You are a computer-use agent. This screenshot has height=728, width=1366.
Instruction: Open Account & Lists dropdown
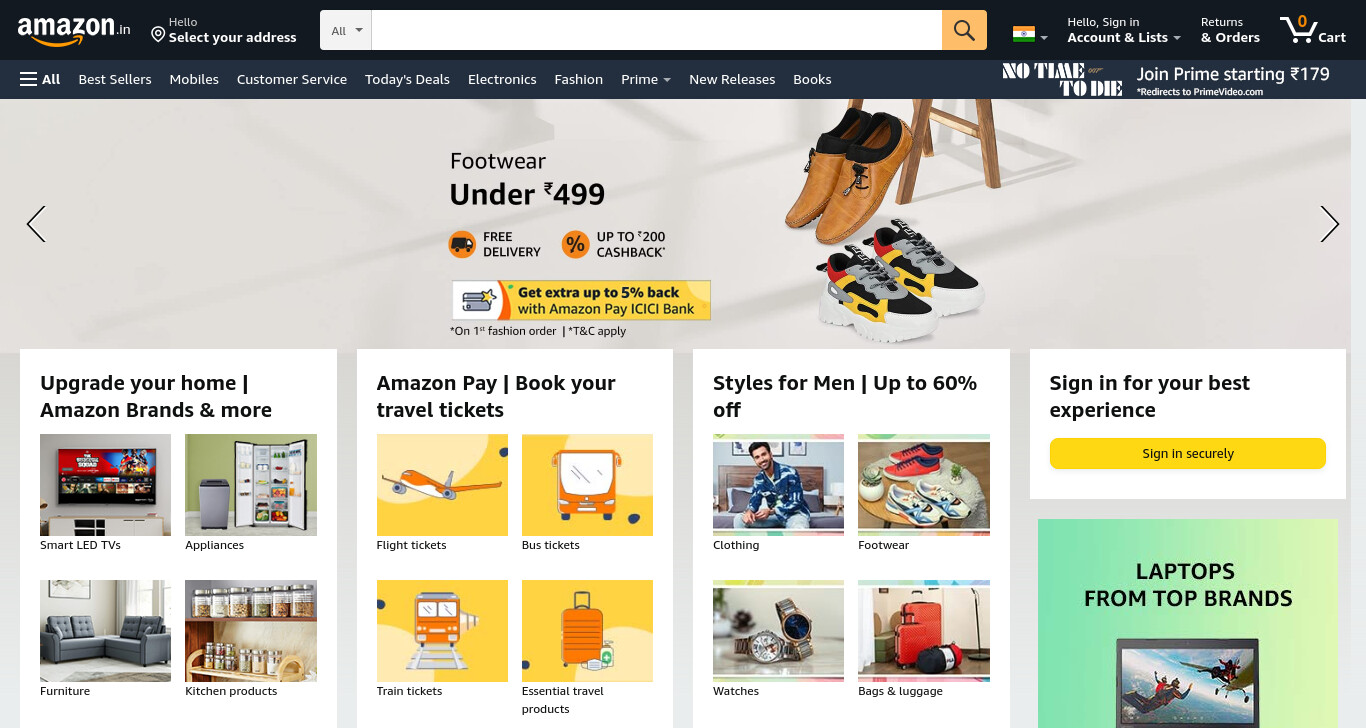[1124, 30]
